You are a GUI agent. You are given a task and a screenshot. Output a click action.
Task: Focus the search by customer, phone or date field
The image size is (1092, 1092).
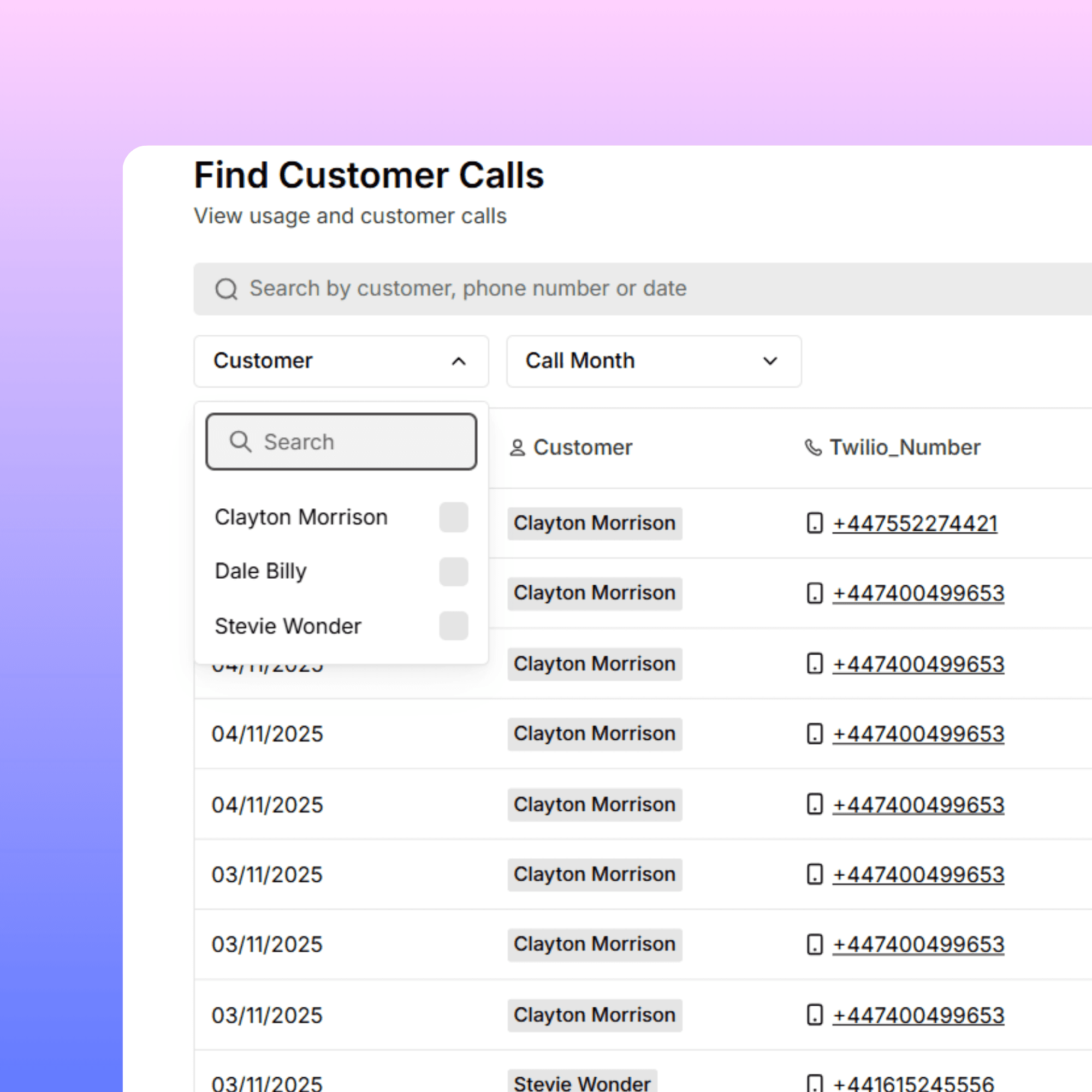(622, 289)
